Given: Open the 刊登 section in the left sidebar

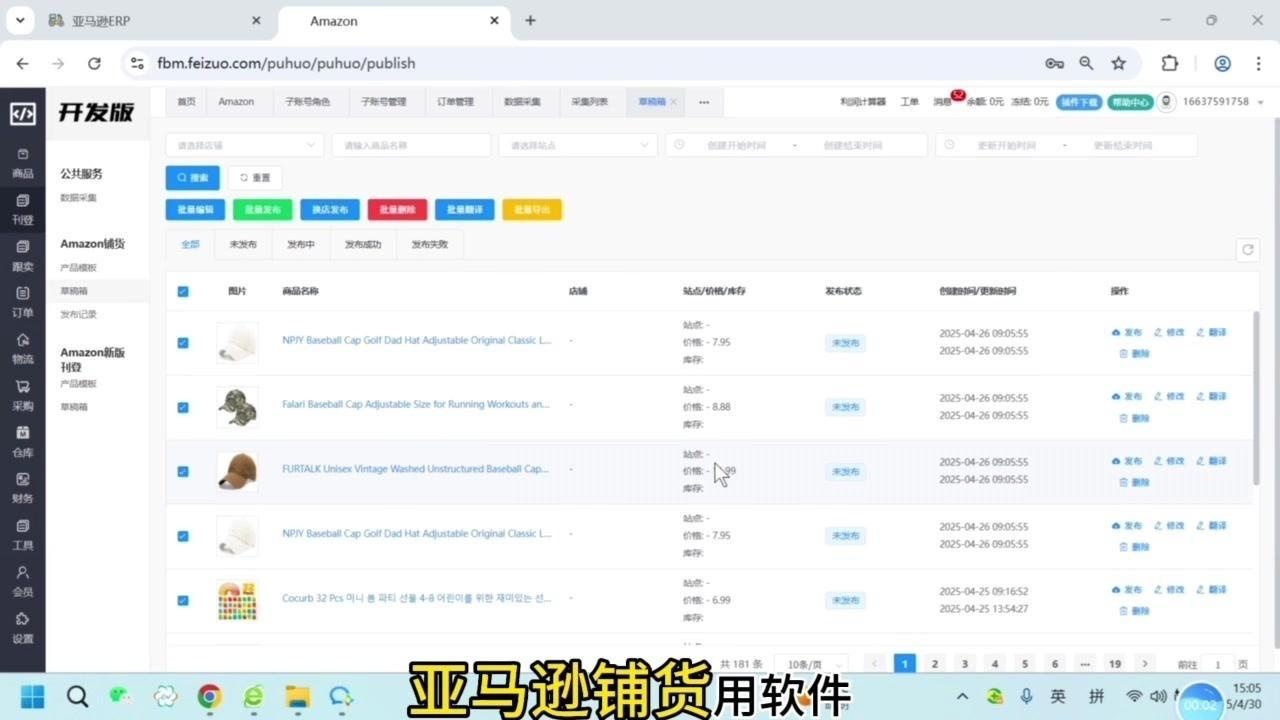Looking at the screenshot, I should [22, 210].
